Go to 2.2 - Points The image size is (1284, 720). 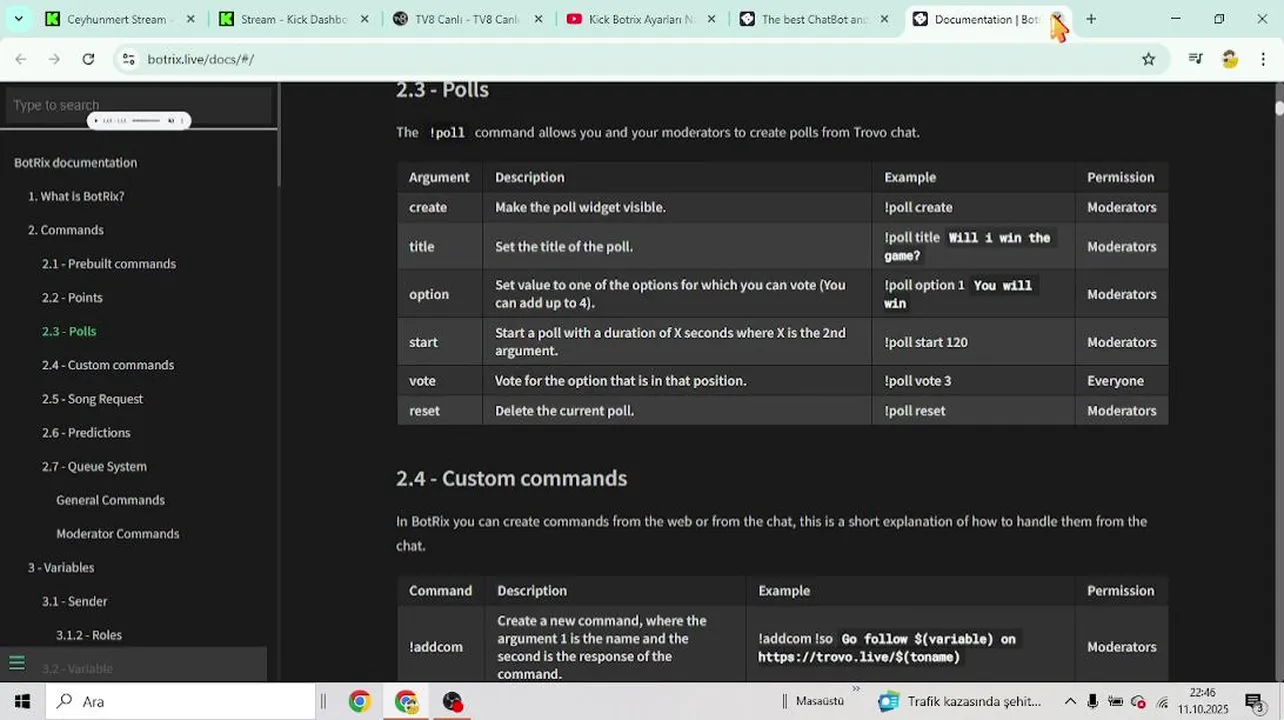pos(72,298)
